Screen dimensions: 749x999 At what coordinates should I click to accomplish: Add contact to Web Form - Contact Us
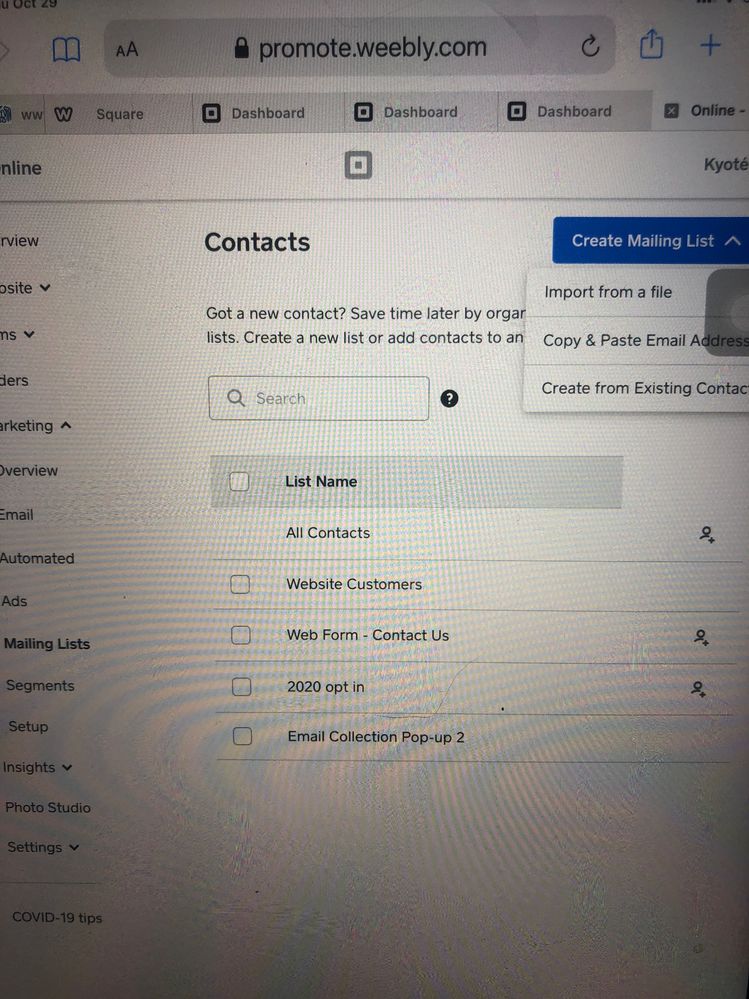point(702,637)
